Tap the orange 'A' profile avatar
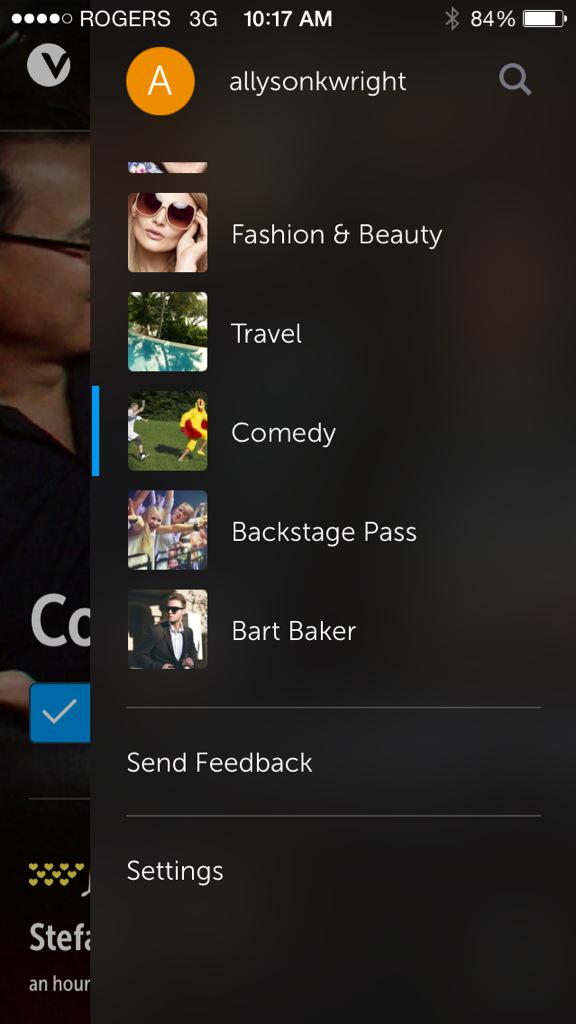This screenshot has height=1024, width=576. [x=160, y=81]
